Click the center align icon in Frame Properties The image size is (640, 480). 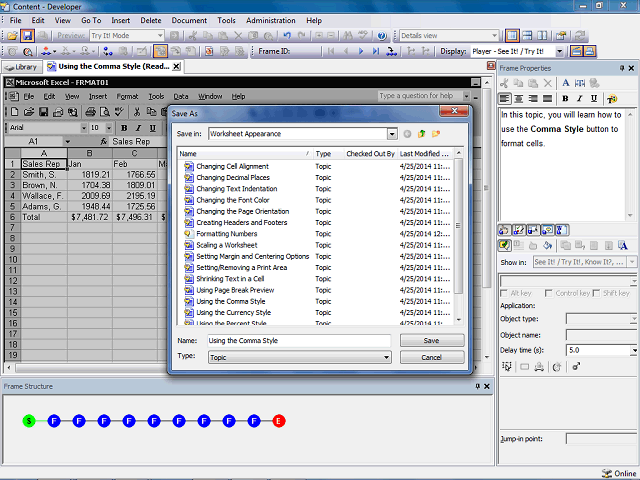pos(520,99)
